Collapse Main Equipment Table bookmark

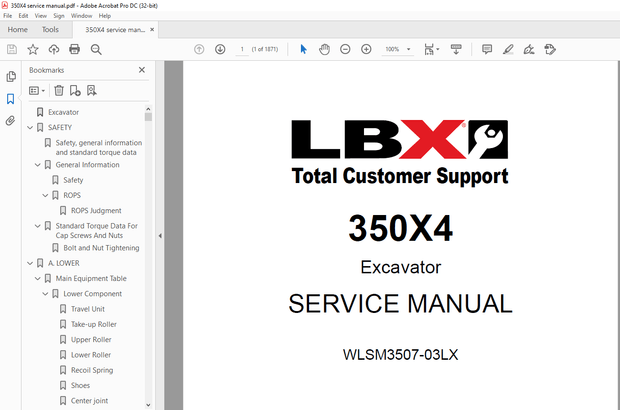tap(38, 278)
